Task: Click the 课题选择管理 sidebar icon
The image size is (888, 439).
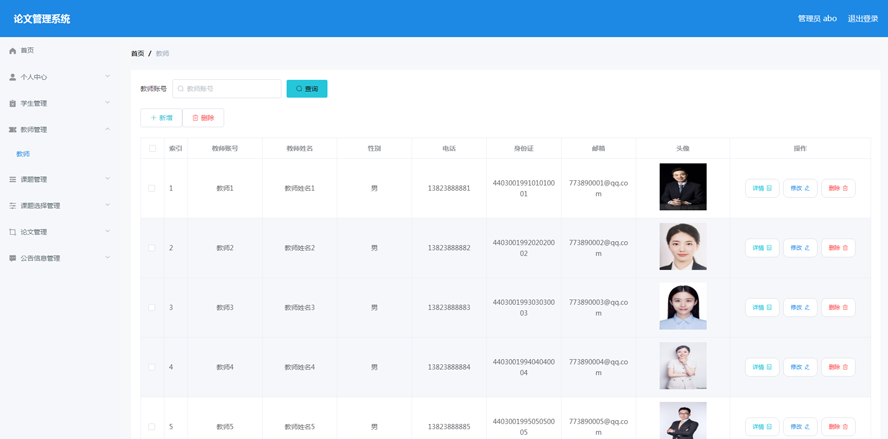Action: click(x=13, y=206)
